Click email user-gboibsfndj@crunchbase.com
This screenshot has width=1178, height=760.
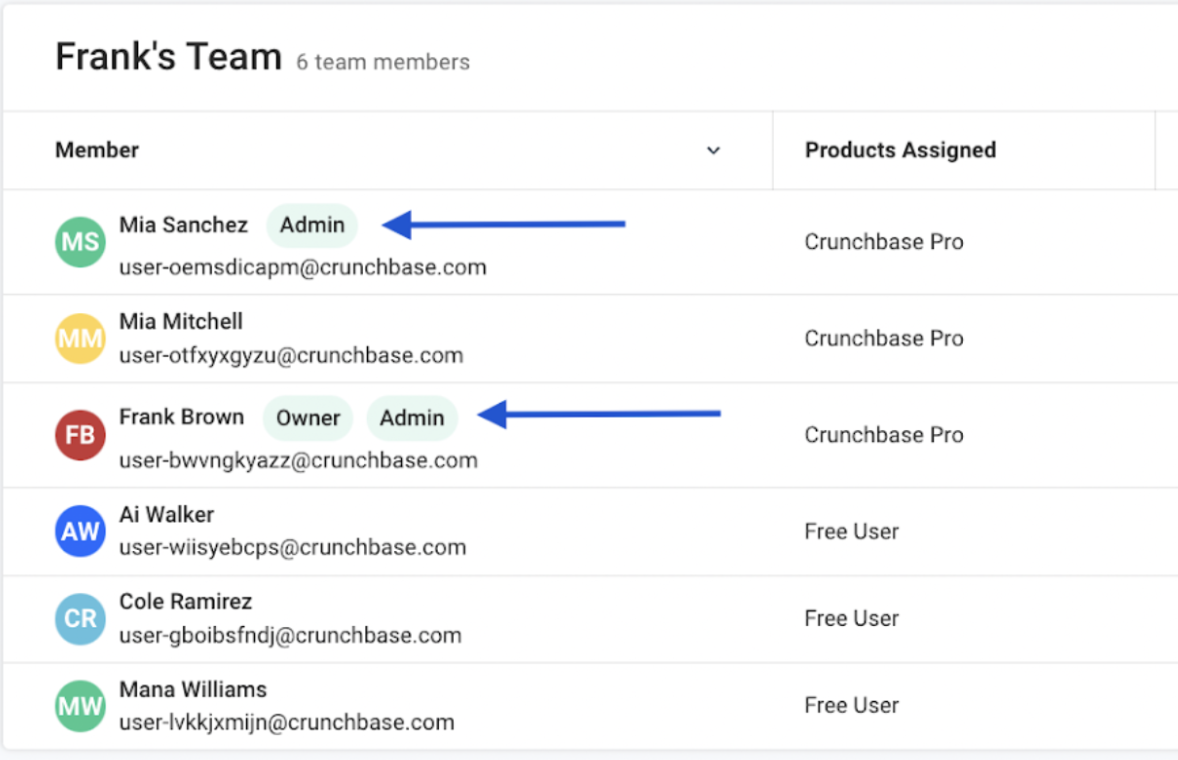(291, 635)
